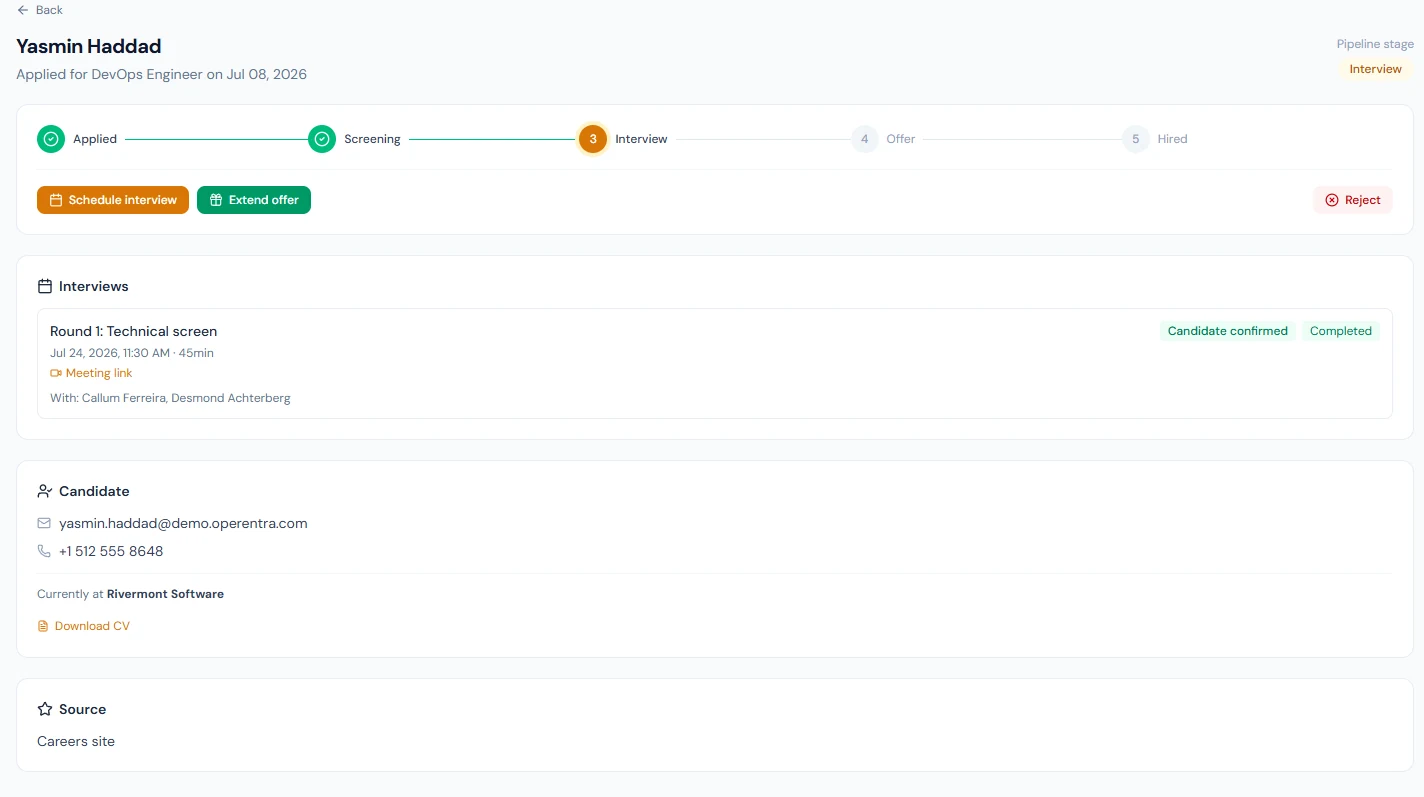Click the Candidate confirmed status badge

pos(1227,331)
